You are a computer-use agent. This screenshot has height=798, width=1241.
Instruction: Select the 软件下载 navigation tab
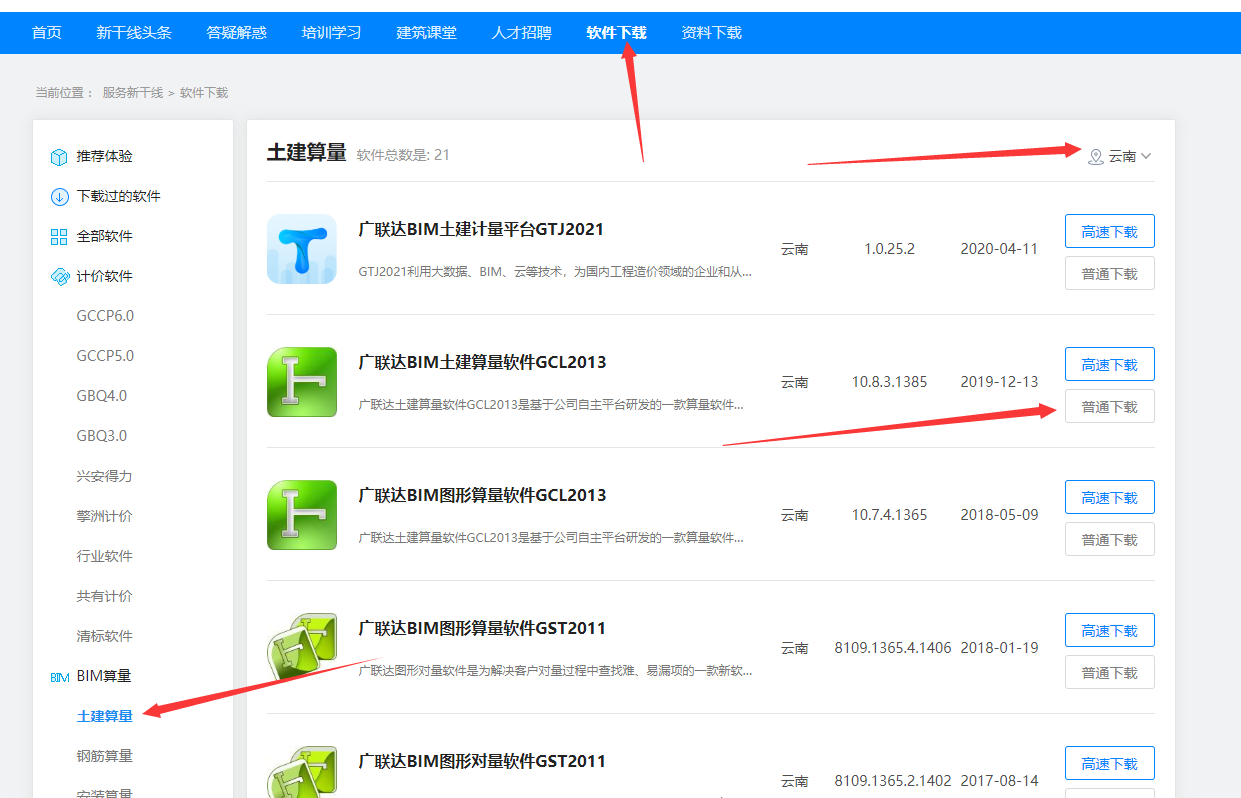click(x=617, y=33)
